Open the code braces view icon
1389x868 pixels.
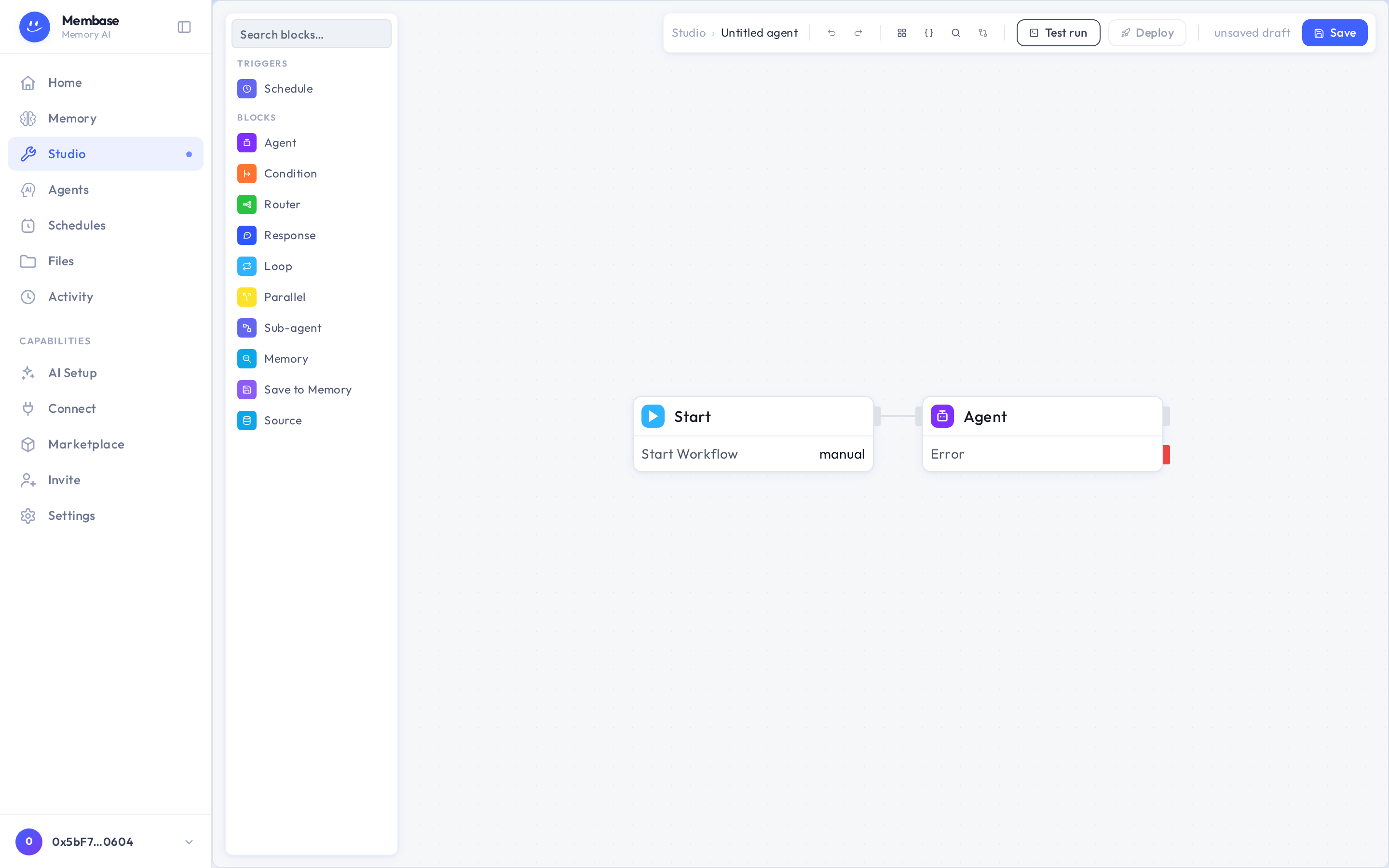click(929, 33)
